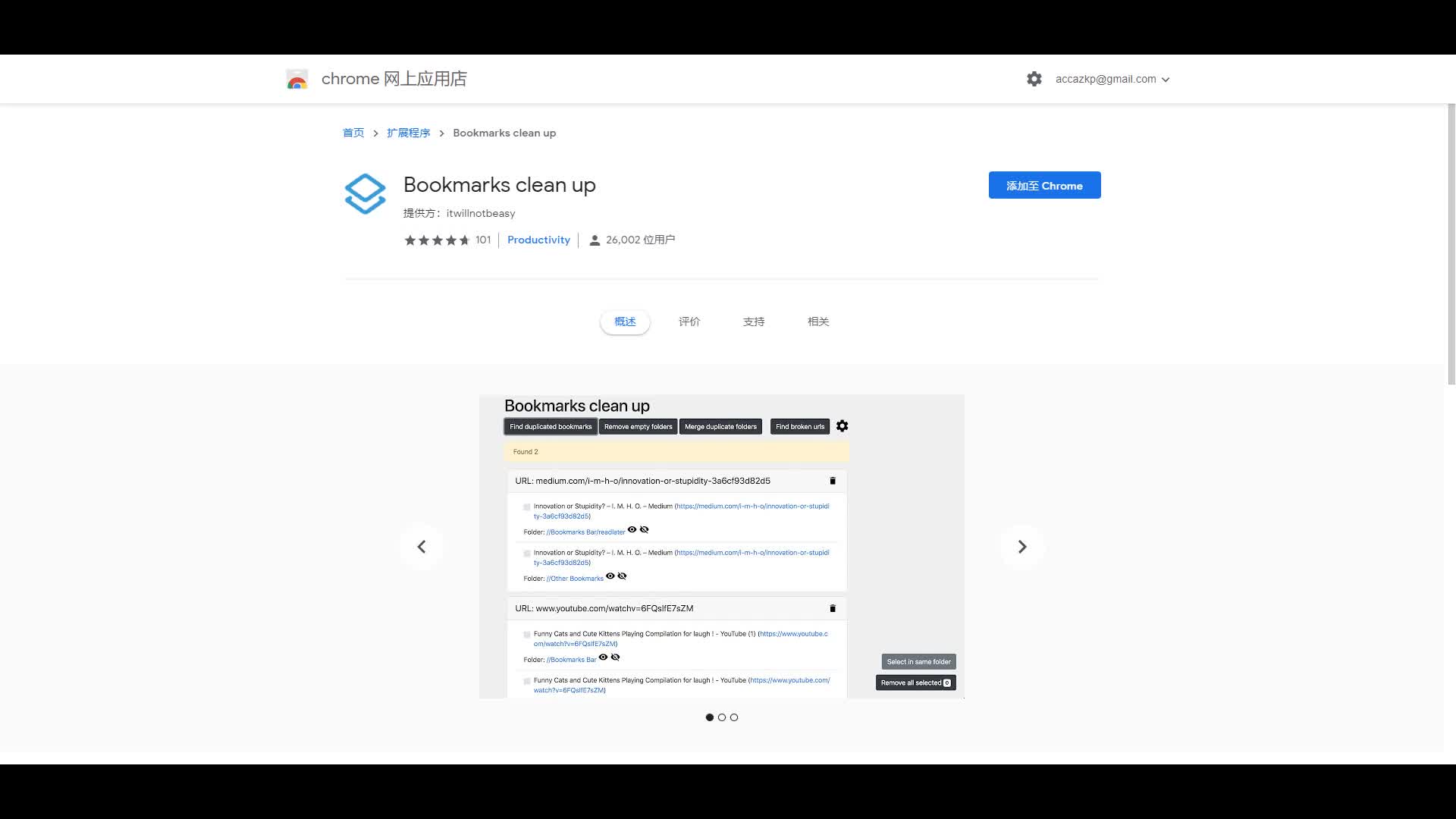
Task: Select the third carousel dot
Action: coord(734,717)
